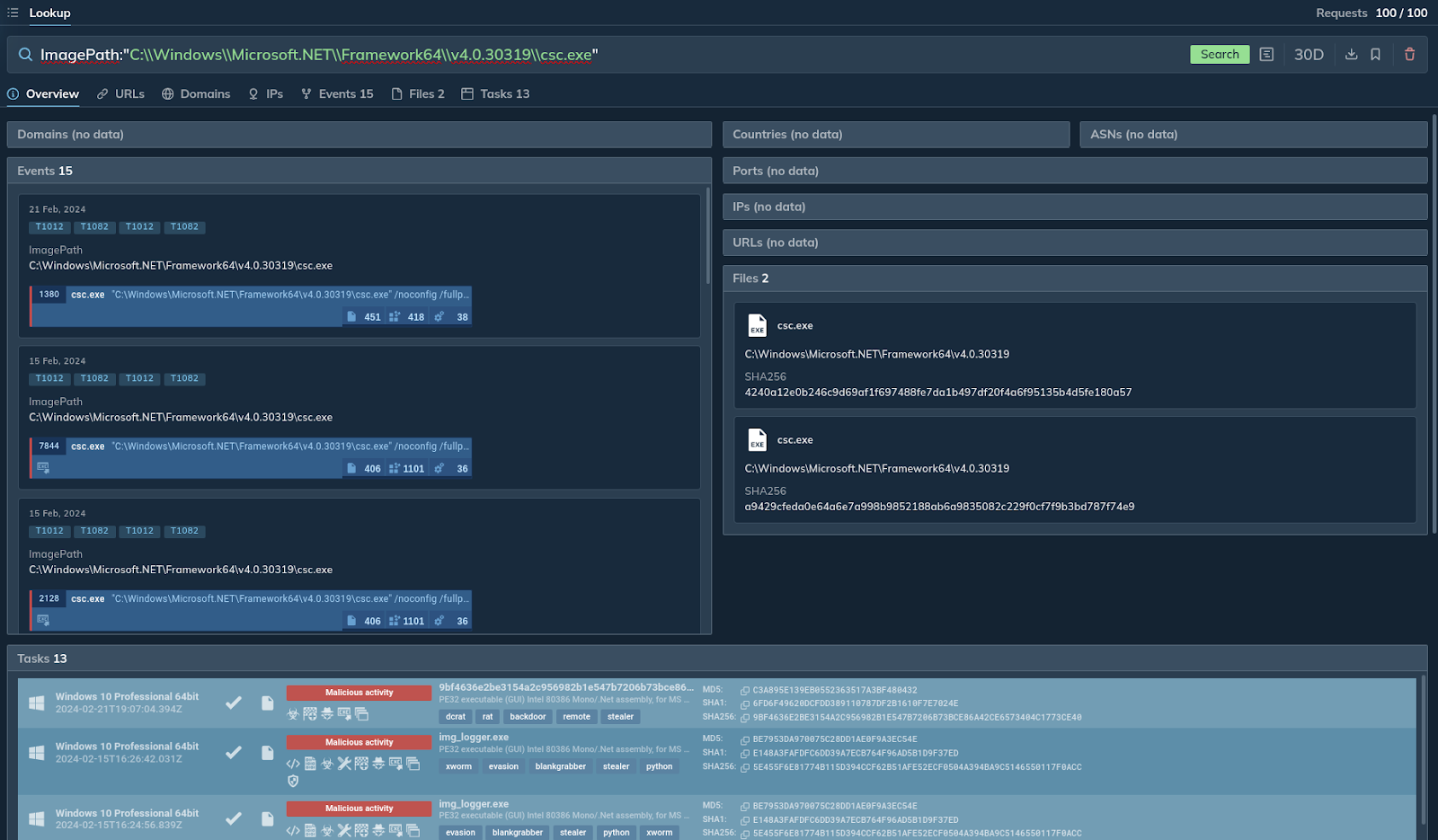Collapse the Files 2 panel header
The height and width of the screenshot is (840, 1438).
point(1074,279)
